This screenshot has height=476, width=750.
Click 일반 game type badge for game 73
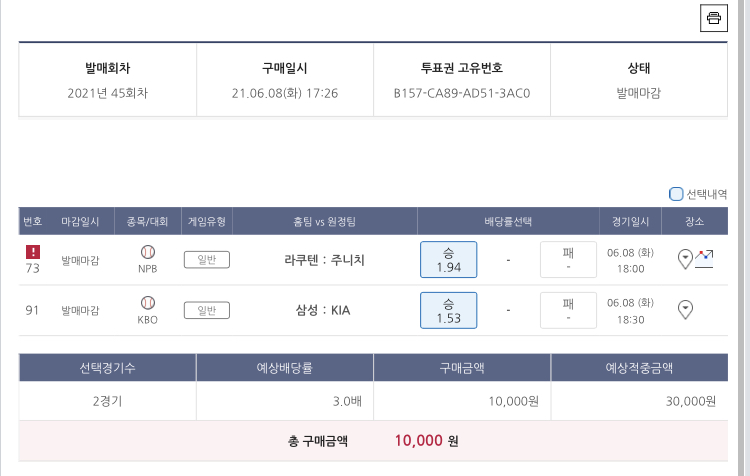207,260
